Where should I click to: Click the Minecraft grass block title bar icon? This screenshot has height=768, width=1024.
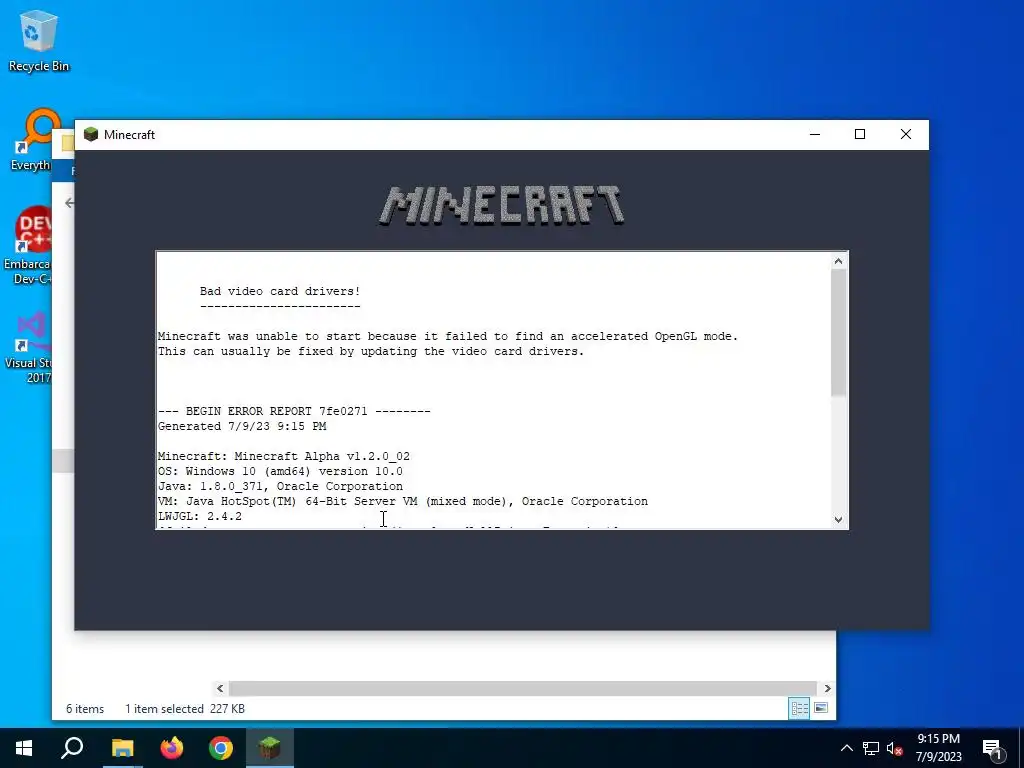point(91,135)
